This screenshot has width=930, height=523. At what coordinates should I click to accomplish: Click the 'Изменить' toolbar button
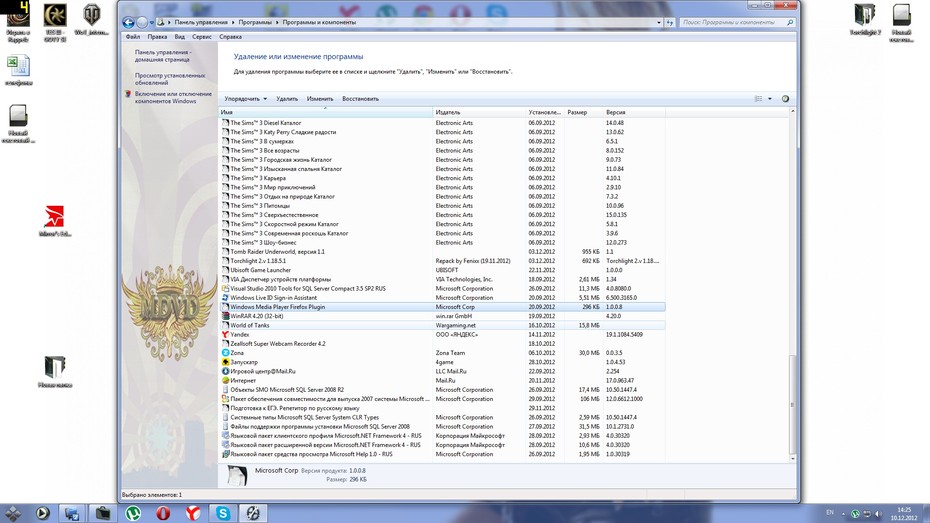pos(320,99)
